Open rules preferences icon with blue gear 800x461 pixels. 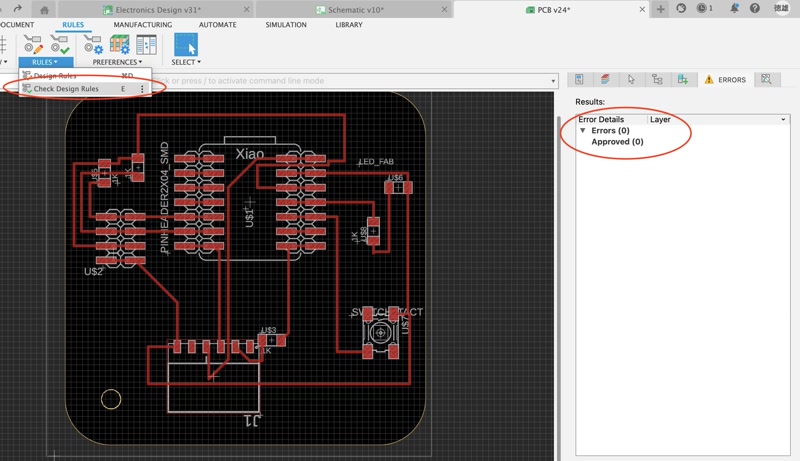93,45
